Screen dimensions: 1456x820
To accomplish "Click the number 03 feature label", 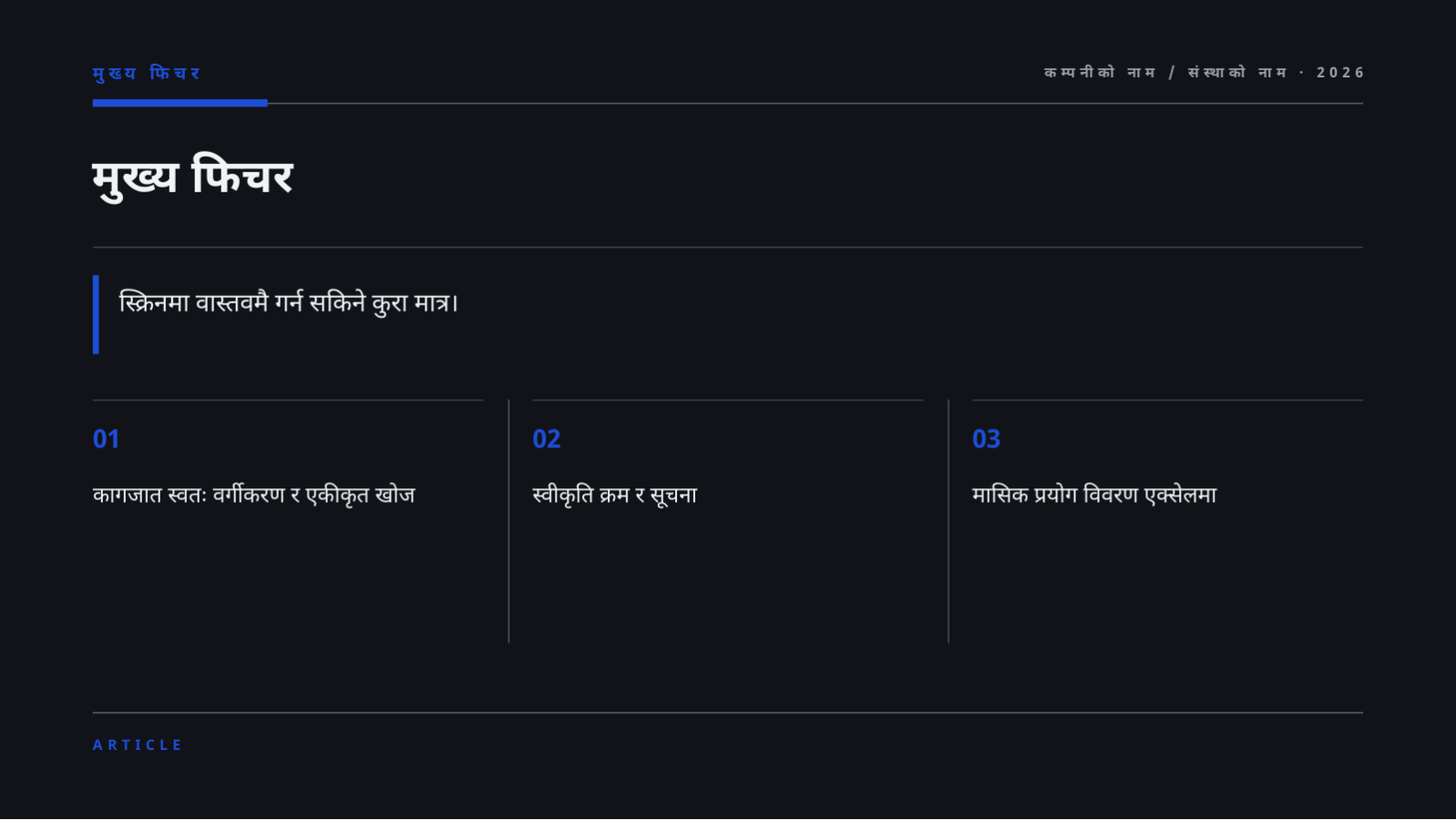I will coord(986,439).
